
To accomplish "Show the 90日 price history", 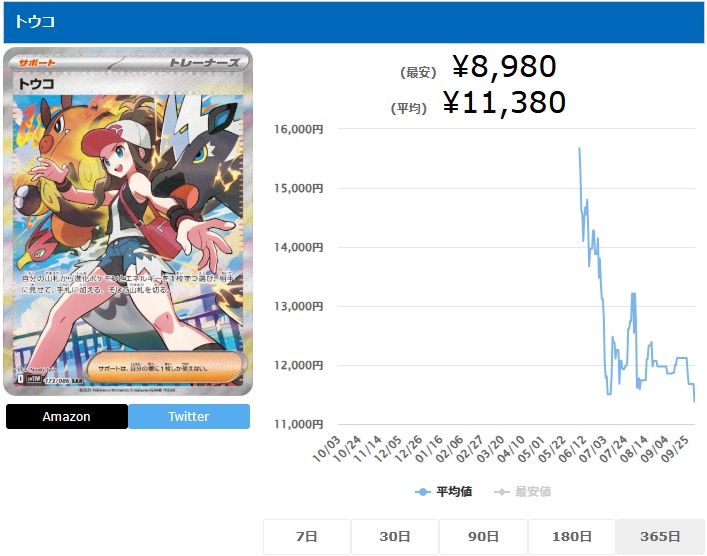I will tap(483, 537).
